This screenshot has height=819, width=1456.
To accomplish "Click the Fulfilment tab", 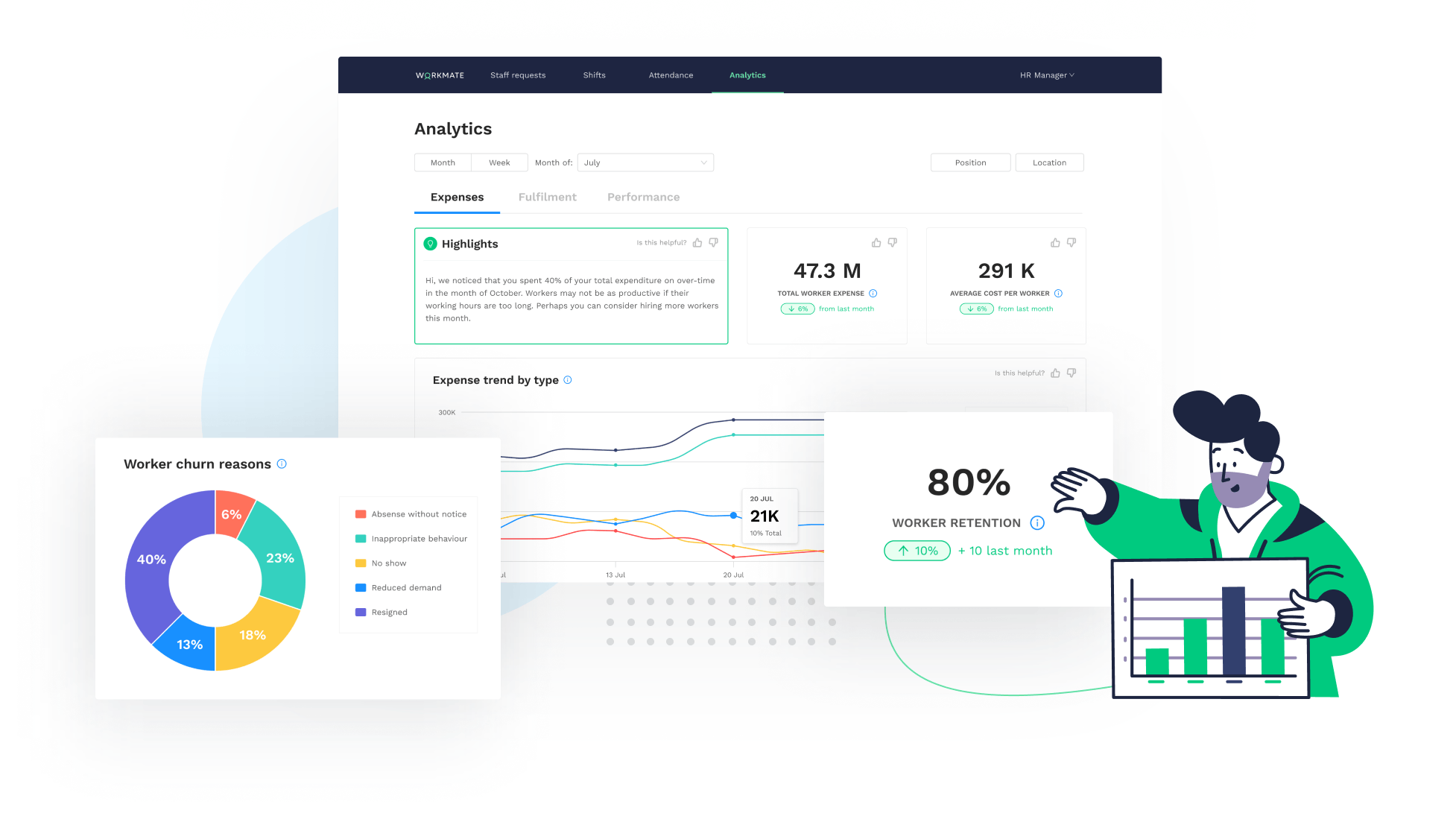I will tap(547, 196).
